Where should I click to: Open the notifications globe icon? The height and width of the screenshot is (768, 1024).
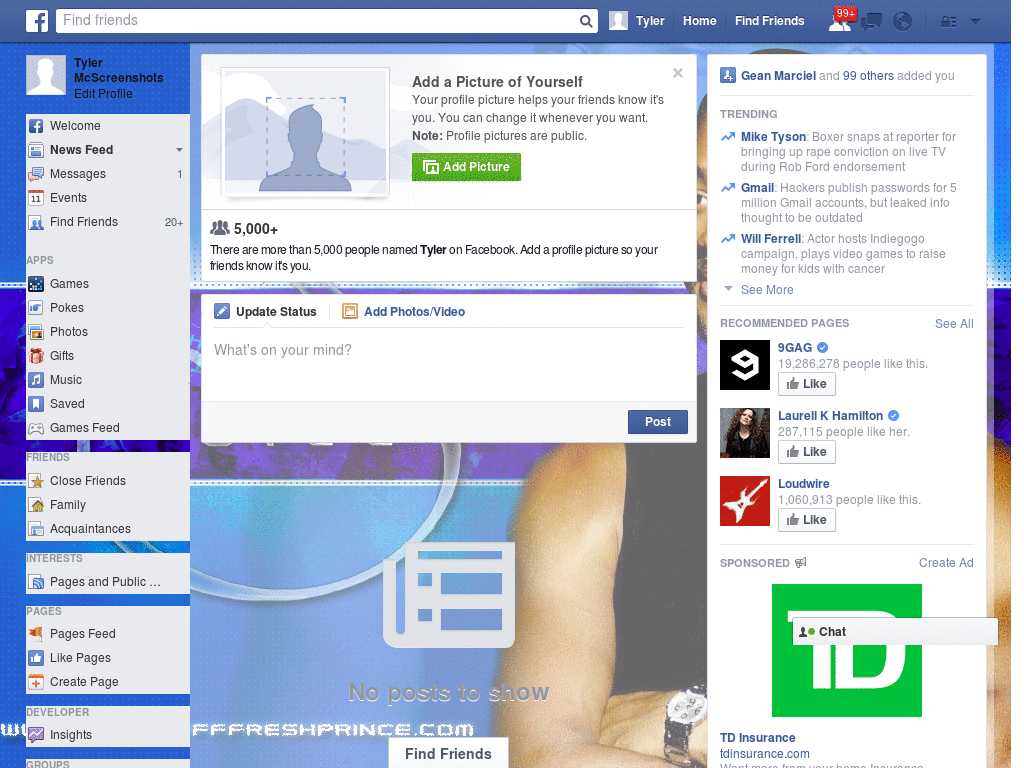pyautogui.click(x=903, y=22)
